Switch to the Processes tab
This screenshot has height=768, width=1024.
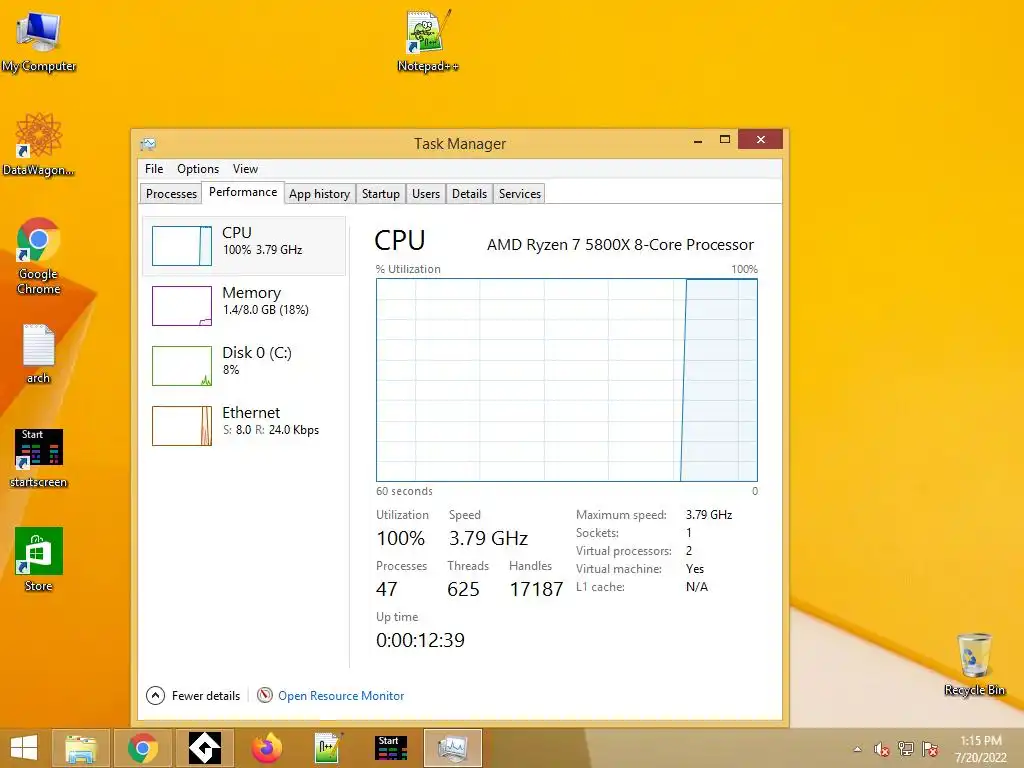171,194
